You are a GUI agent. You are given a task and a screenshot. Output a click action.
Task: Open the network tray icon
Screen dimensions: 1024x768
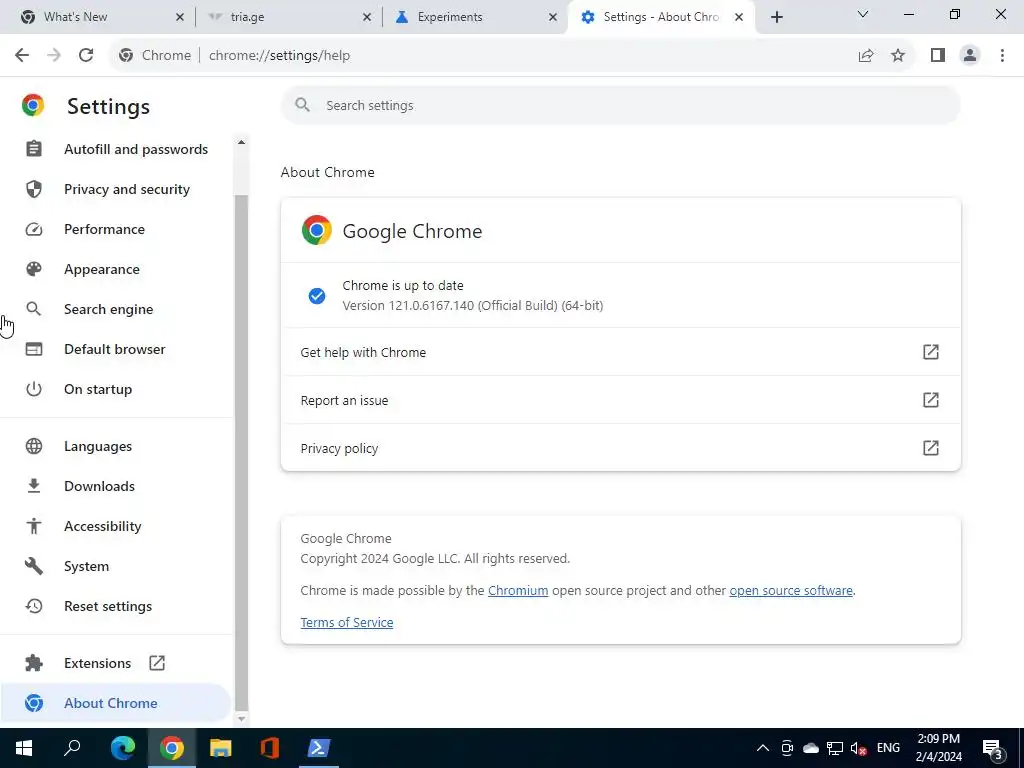point(835,748)
